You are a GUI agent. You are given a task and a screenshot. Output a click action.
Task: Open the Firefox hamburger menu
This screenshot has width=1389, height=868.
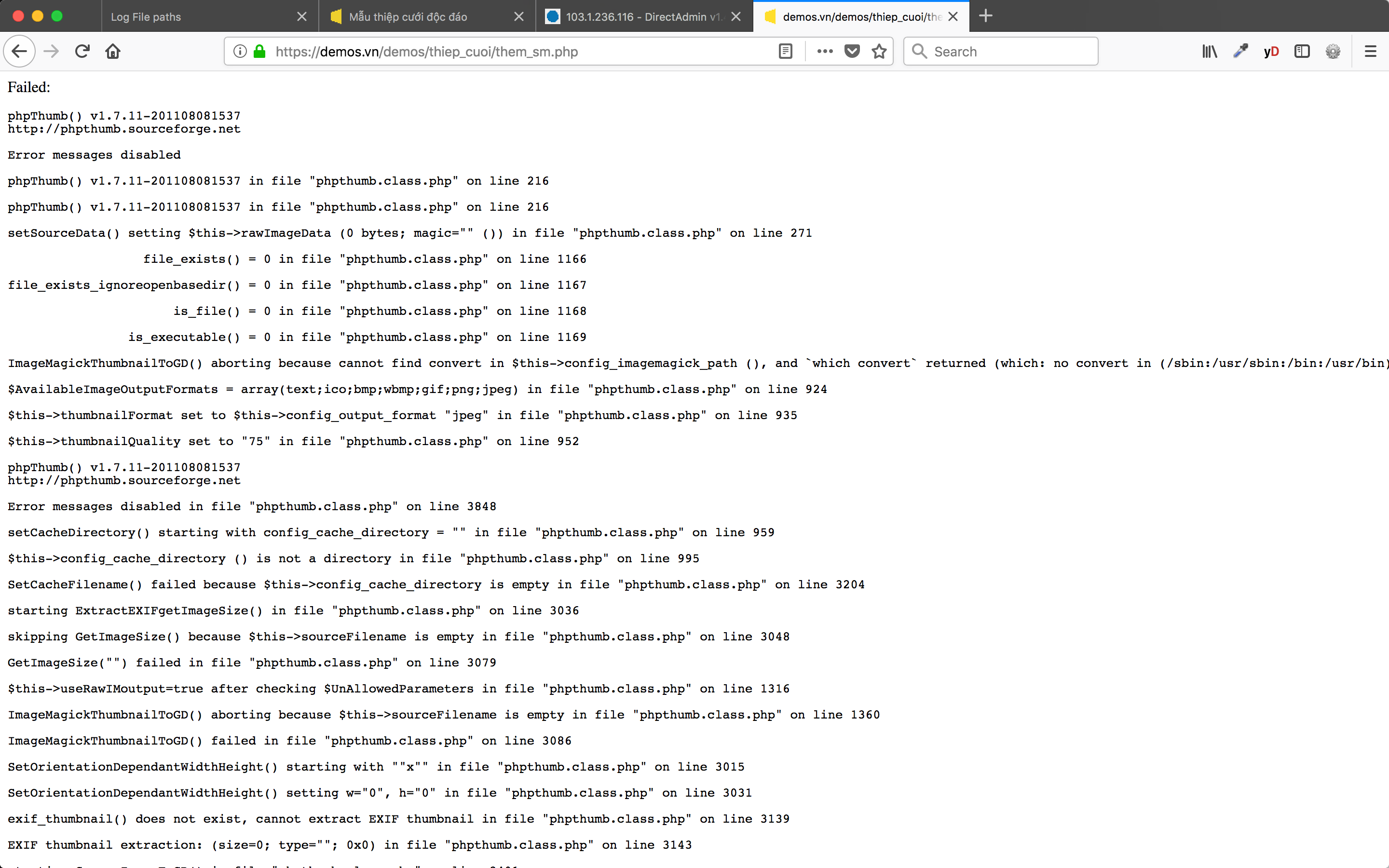1371,52
